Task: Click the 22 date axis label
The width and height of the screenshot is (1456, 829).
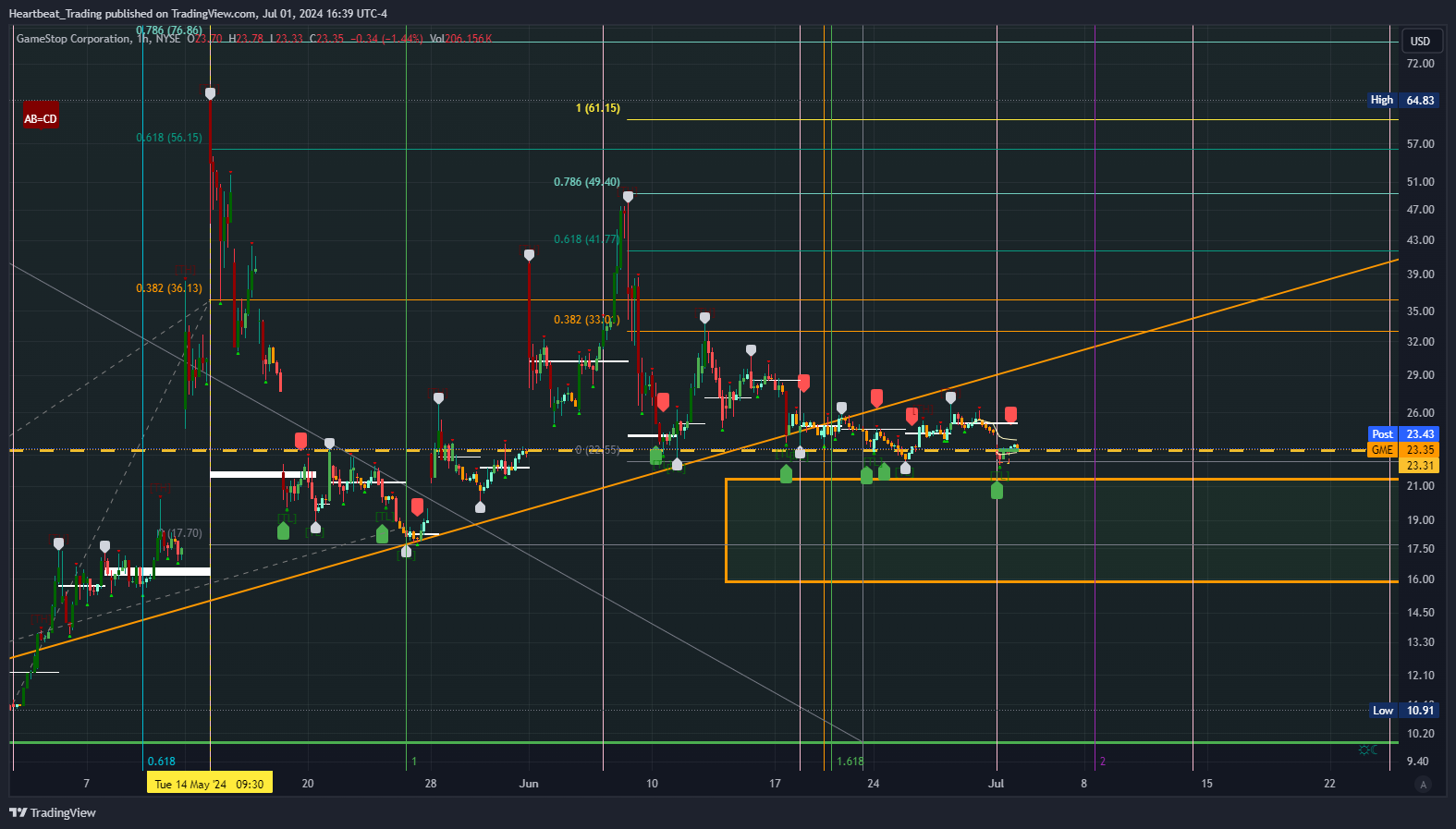Action: point(1329,784)
